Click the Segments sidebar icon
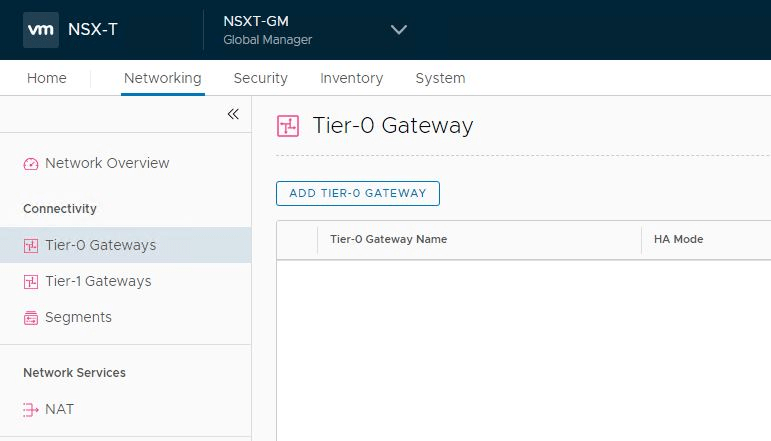This screenshot has height=441, width=771. (30, 318)
